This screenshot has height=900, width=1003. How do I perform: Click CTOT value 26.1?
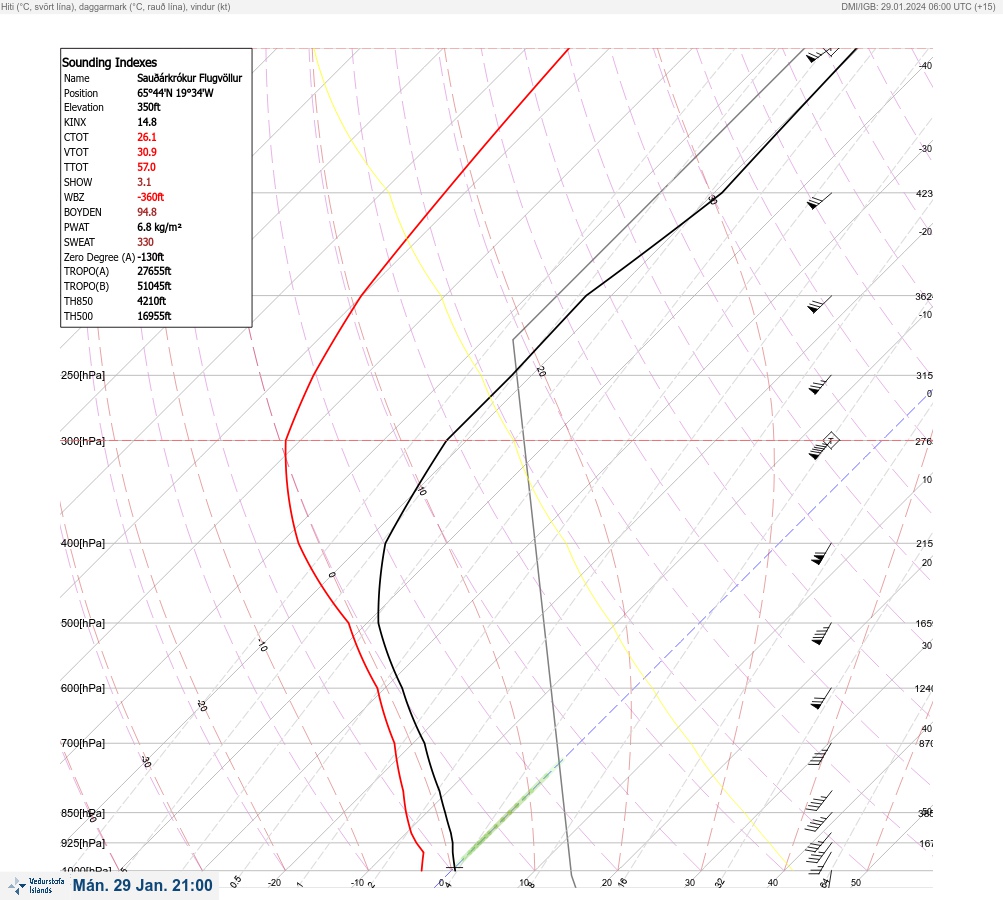click(x=146, y=137)
